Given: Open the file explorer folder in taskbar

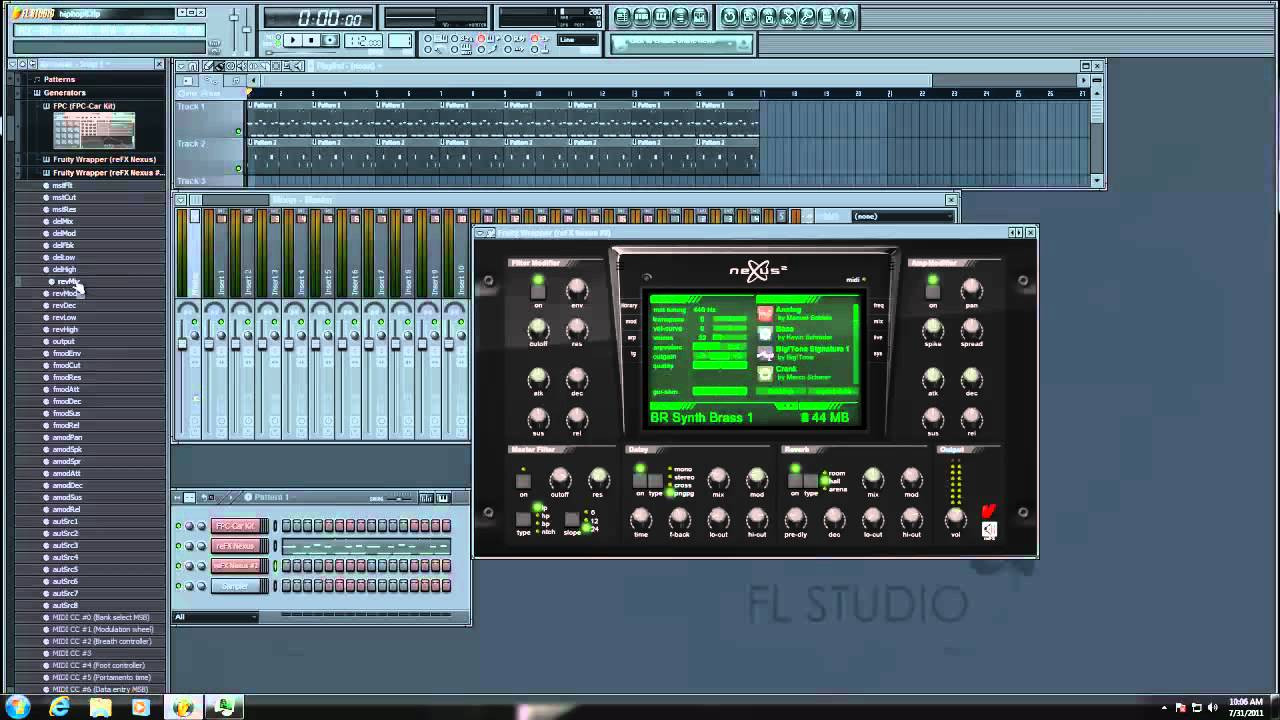Looking at the screenshot, I should coord(100,707).
